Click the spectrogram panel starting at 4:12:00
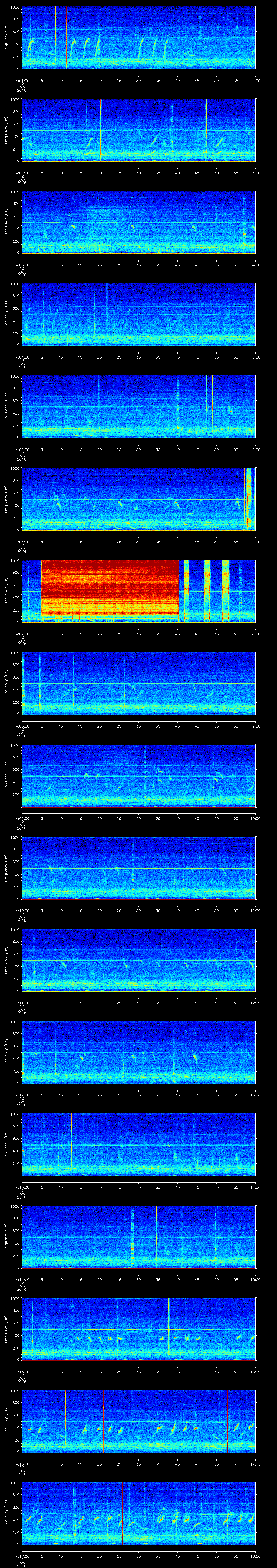Screen dimensions: 277x1568 [139, 1052]
